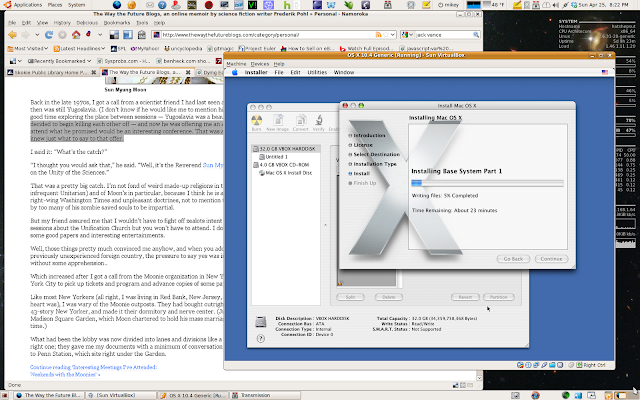This screenshot has width=640, height=400.
Task: Click search field containing 'jack vance'
Action: click(443, 35)
